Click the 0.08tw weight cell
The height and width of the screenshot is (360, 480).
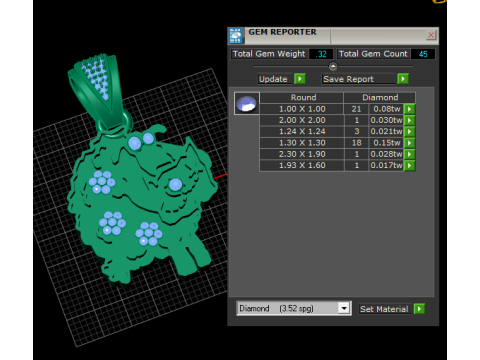pos(386,109)
